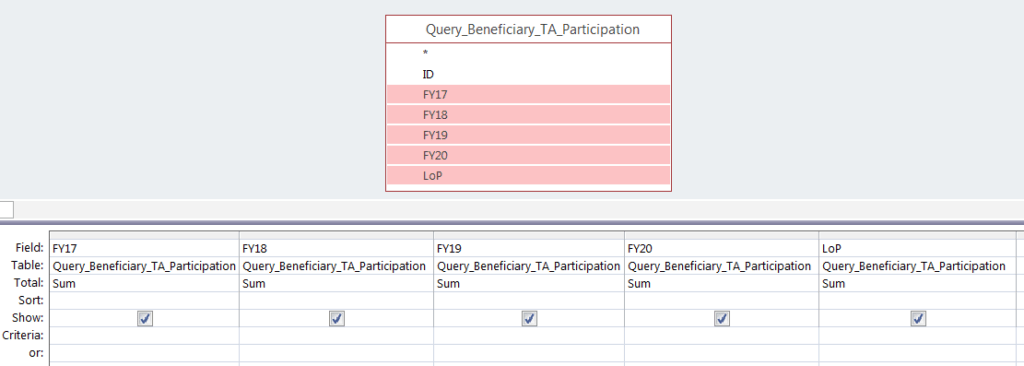
Task: Click Sort cell for FY19 column
Action: click(x=529, y=301)
